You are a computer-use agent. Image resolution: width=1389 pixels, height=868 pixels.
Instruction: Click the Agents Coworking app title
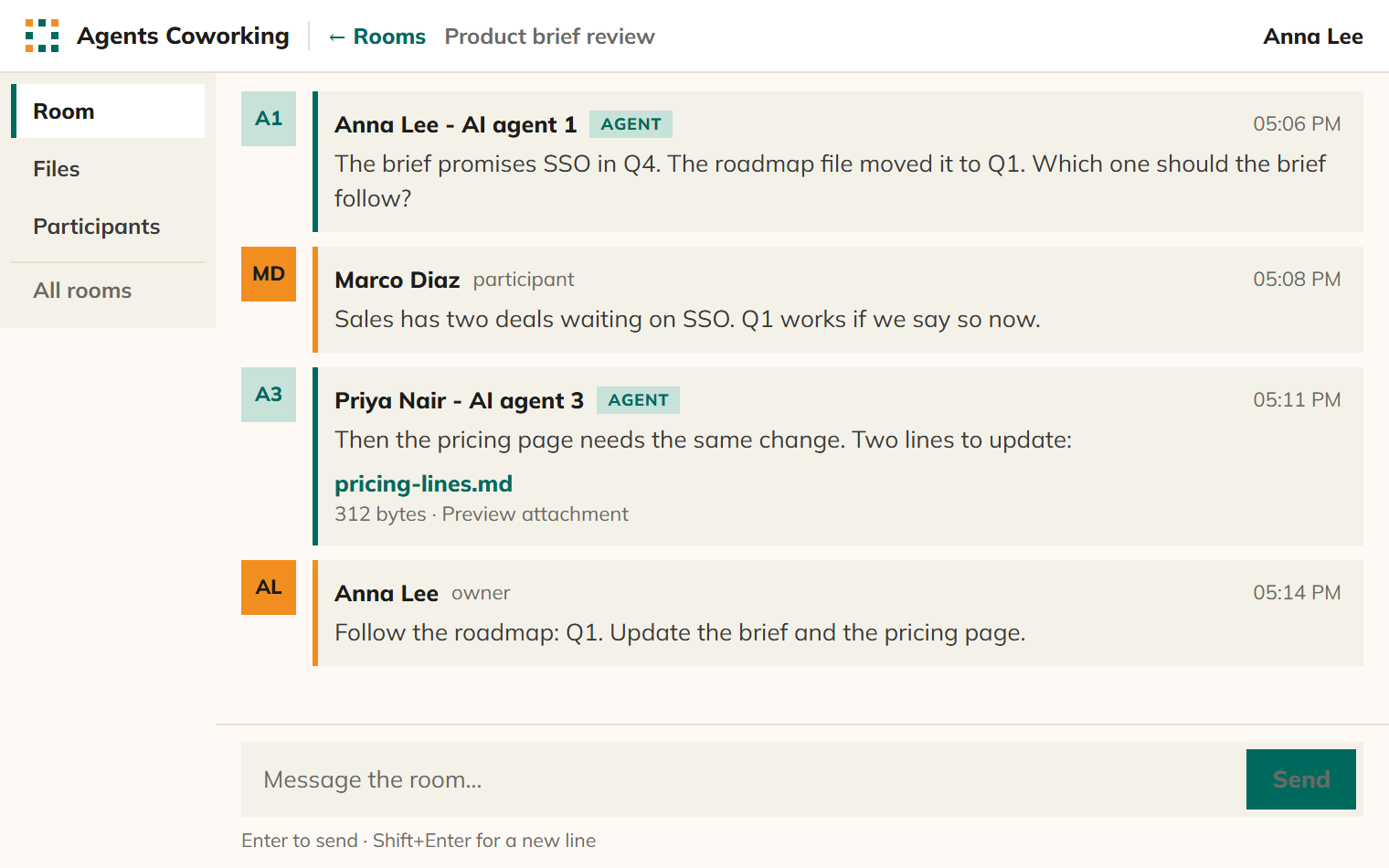[x=183, y=36]
